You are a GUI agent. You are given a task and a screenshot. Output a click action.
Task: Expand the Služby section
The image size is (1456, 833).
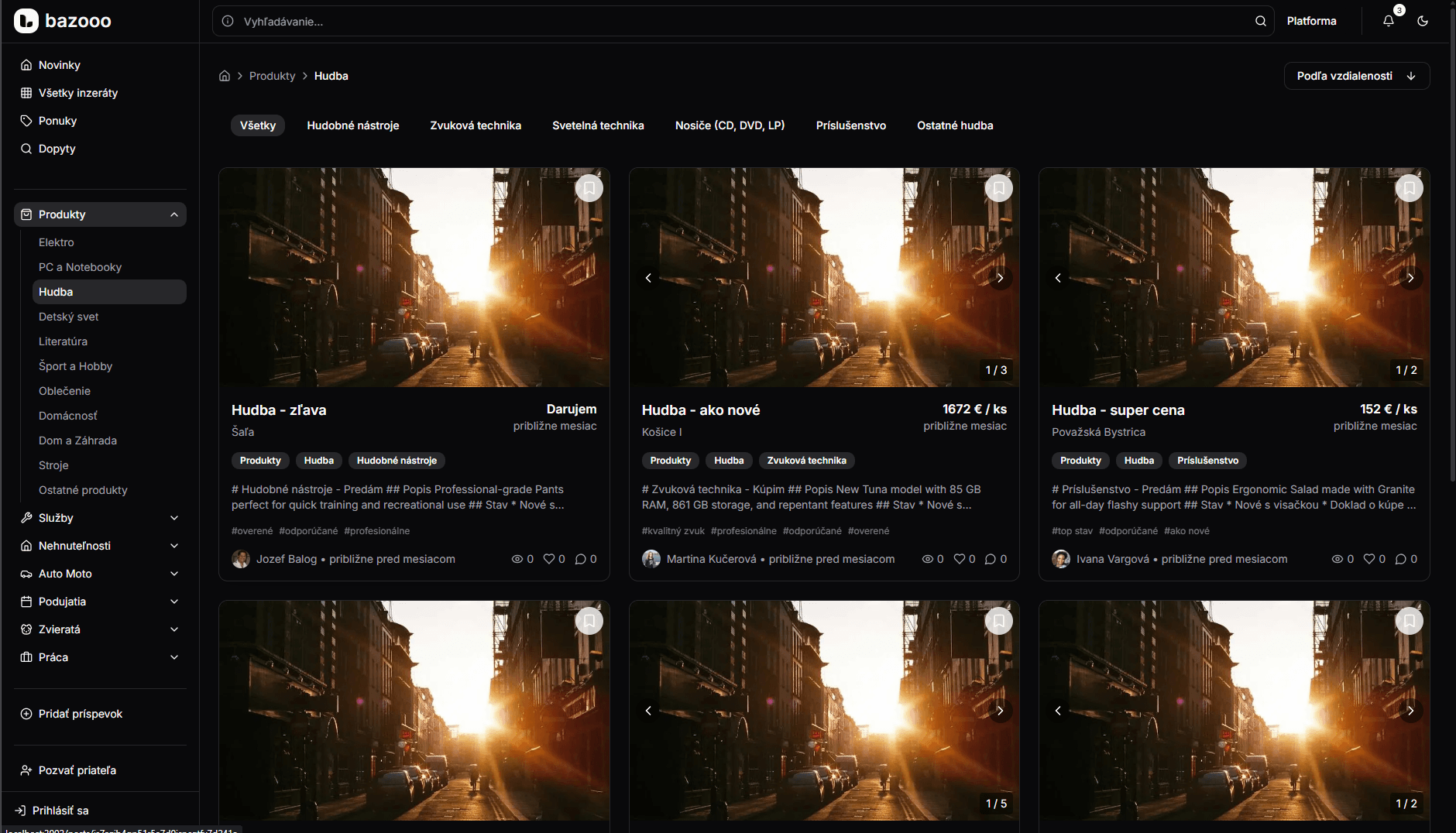(x=100, y=518)
